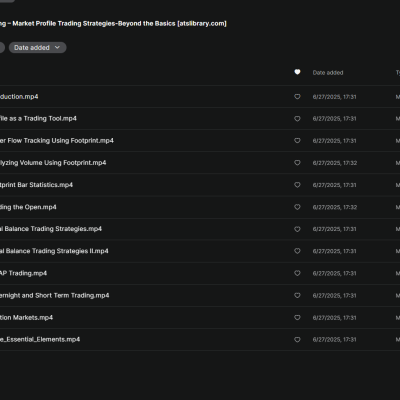Image resolution: width=400 pixels, height=400 pixels.
Task: Favorite the Short Term Trading.mp4 file
Action: (297, 295)
